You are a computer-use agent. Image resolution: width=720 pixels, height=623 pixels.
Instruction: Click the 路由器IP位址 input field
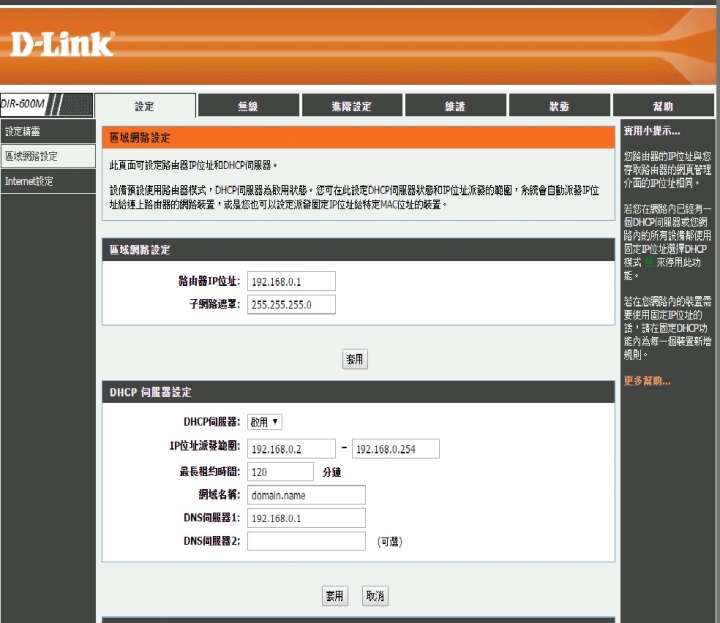click(x=291, y=281)
